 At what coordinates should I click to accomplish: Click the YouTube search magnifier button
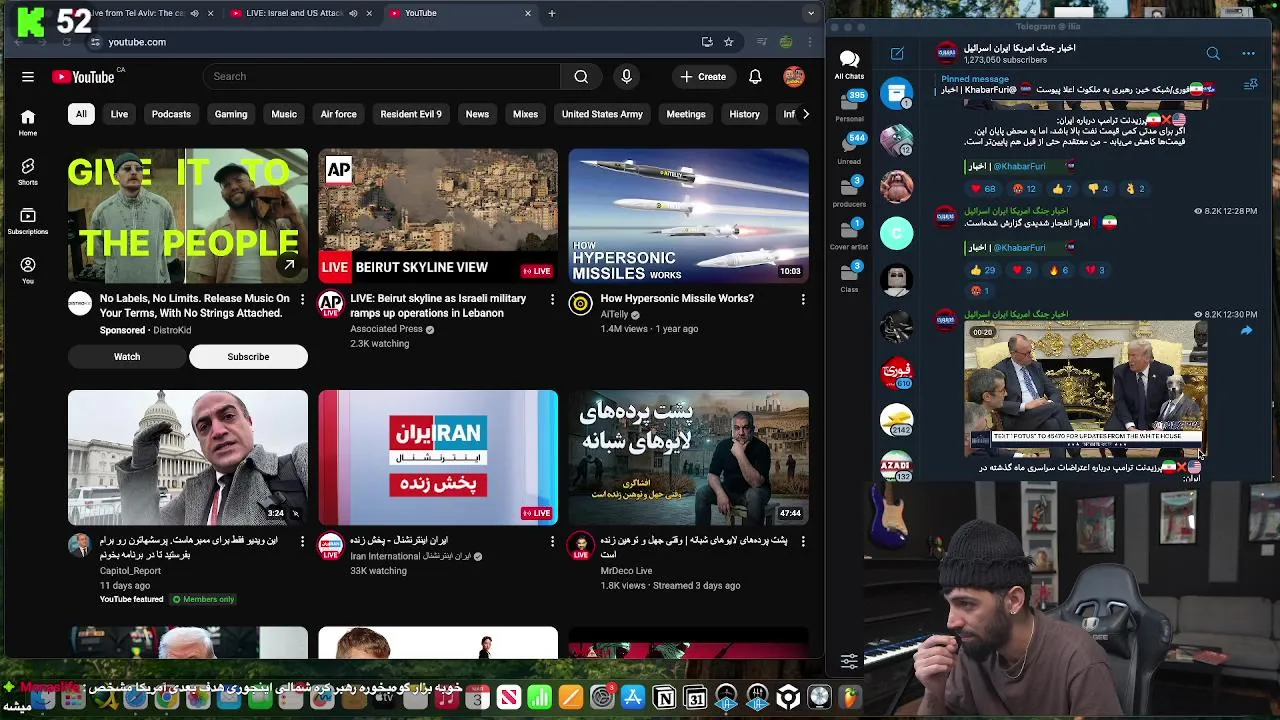(x=581, y=76)
